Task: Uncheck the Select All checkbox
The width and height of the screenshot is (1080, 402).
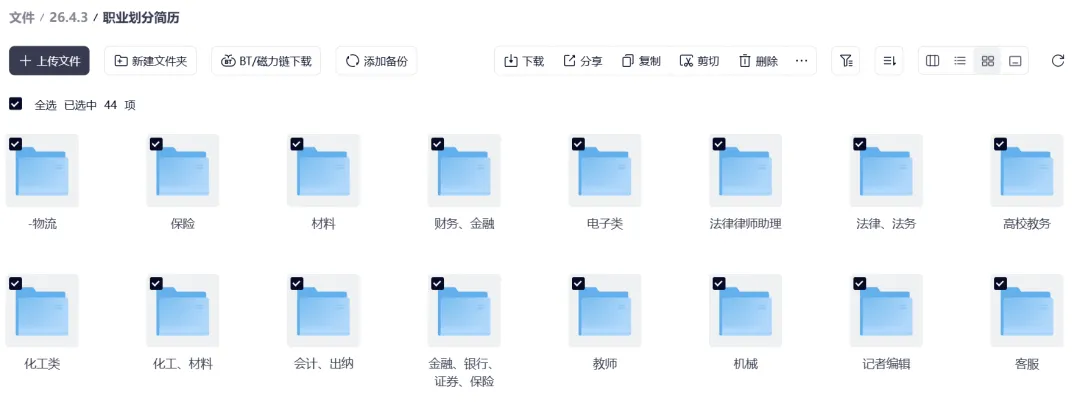Action: click(15, 104)
